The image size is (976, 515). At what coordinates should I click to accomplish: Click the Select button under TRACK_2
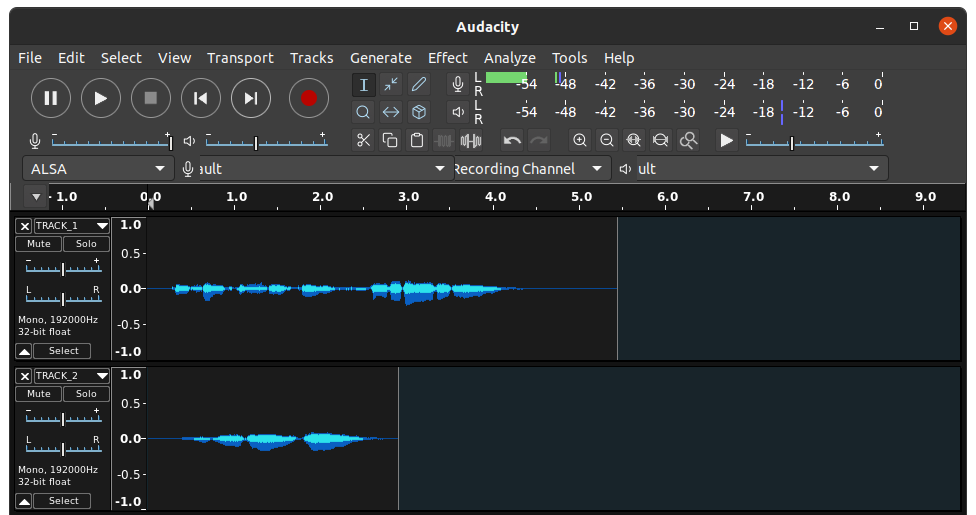click(x=62, y=501)
